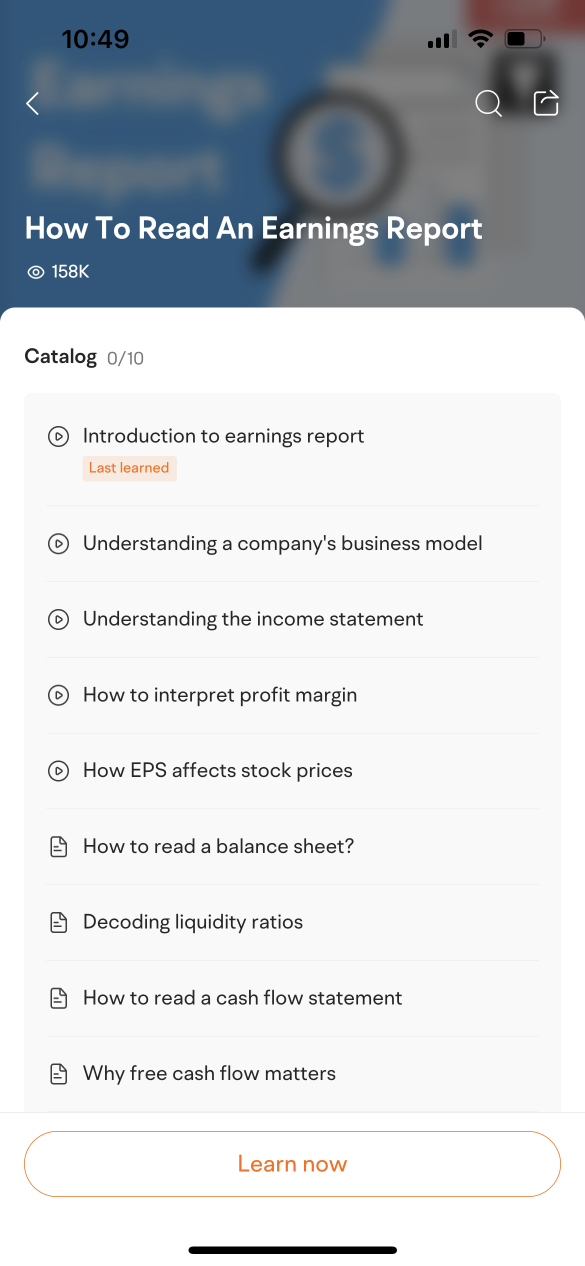585x1266 pixels.
Task: Click the Learn now button
Action: point(292,1164)
